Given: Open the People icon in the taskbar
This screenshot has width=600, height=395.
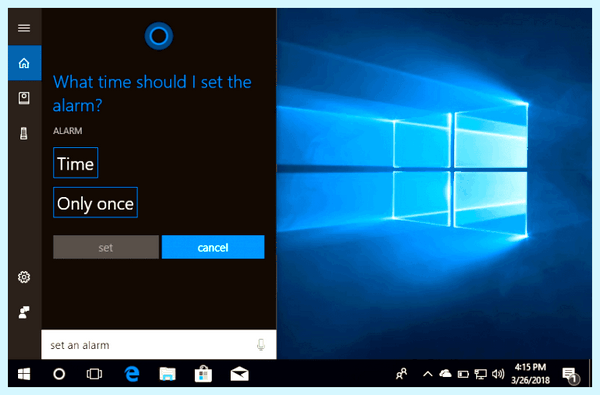Looking at the screenshot, I should click(401, 374).
